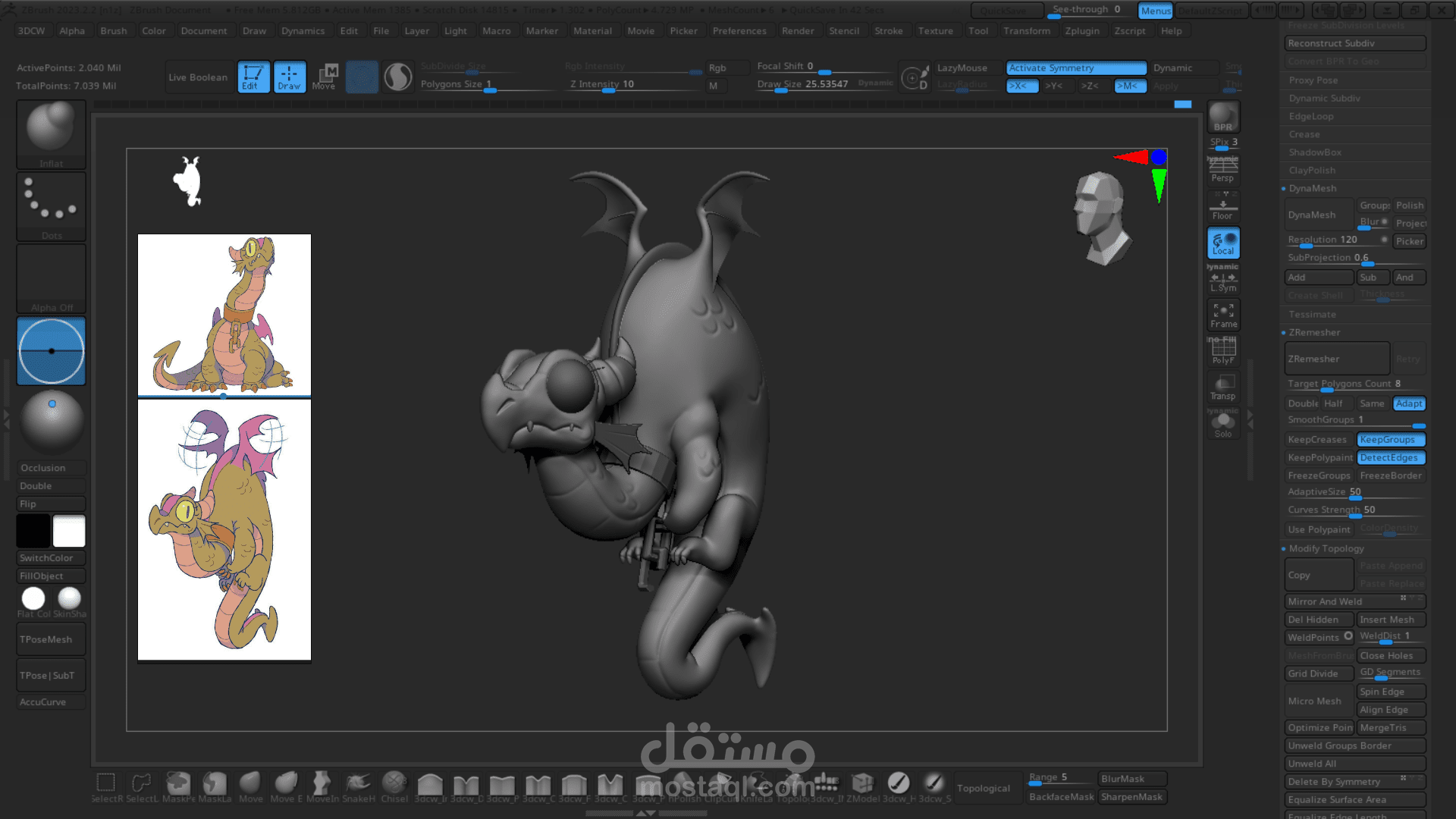The width and height of the screenshot is (1456, 819).
Task: Collapse the Modify Topology section
Action: click(1326, 548)
